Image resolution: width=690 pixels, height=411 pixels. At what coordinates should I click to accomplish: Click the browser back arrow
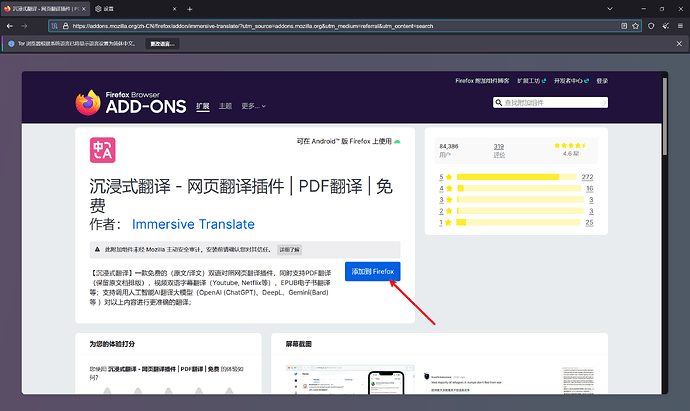[x=10, y=26]
